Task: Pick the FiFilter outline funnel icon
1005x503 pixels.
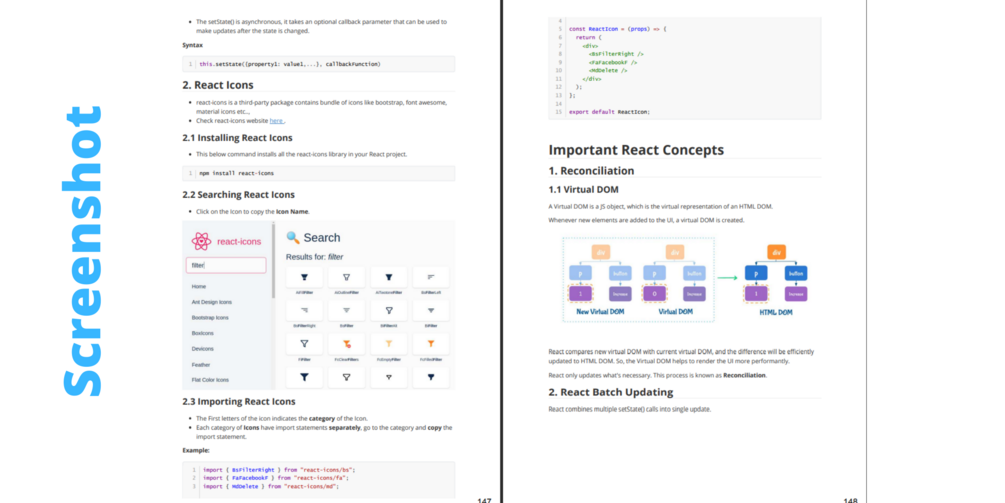Action: 304,344
